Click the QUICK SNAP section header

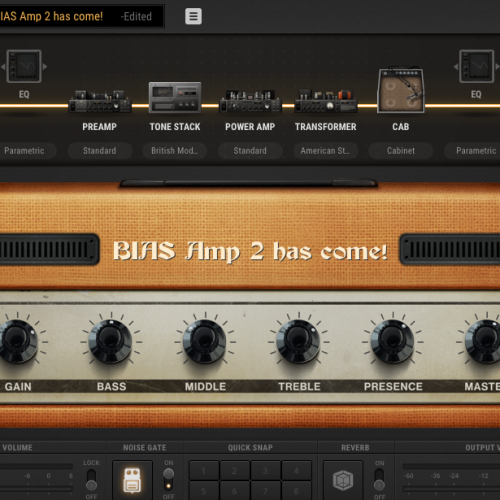250,448
